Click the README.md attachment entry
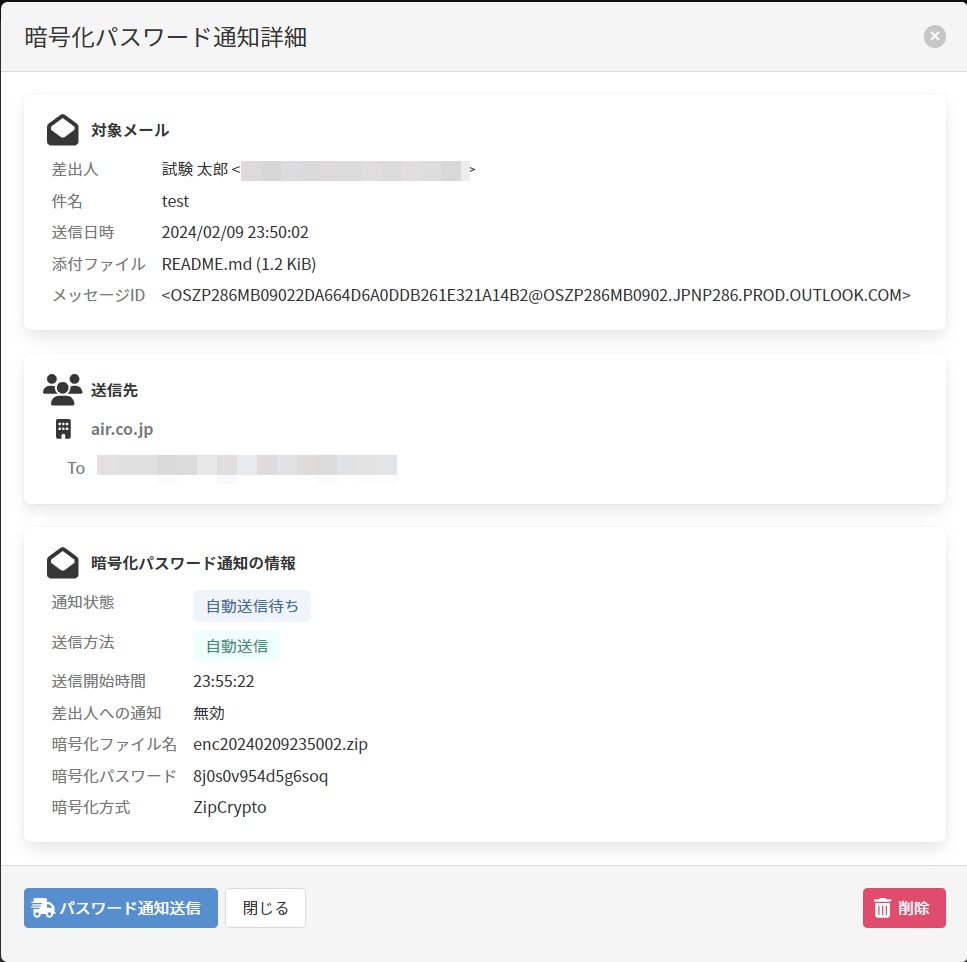Viewport: 967px width, 962px height. pos(239,264)
